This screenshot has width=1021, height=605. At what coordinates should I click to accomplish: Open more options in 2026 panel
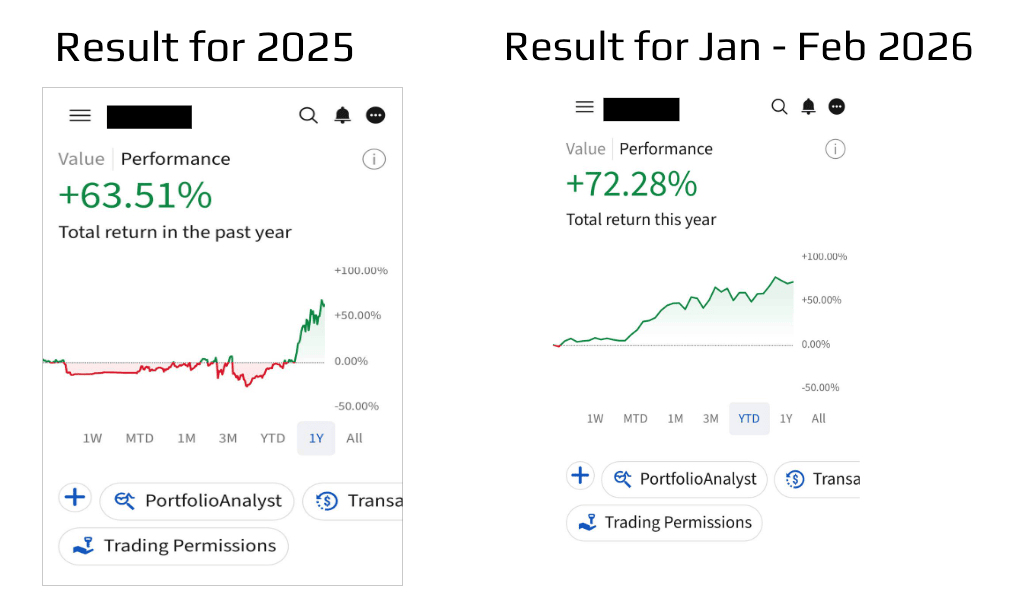(x=837, y=107)
